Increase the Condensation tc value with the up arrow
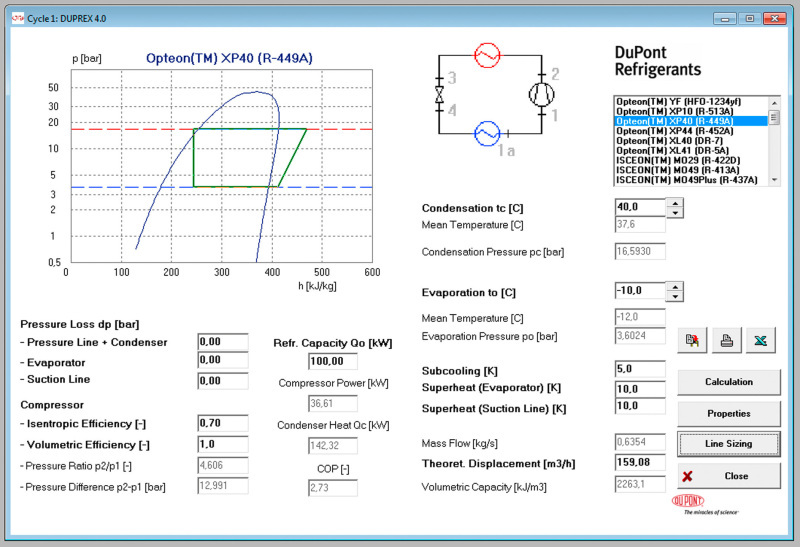The image size is (800, 547). pos(675,203)
